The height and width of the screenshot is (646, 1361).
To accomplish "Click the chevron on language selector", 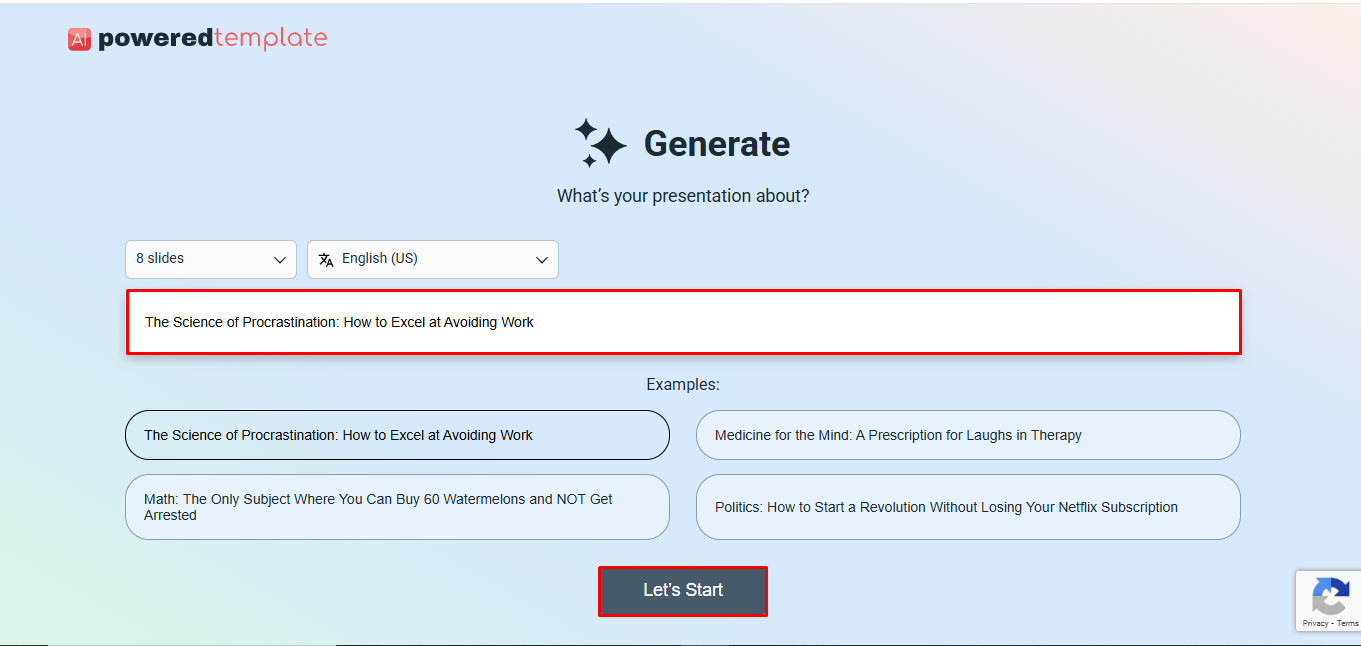I will tap(542, 258).
